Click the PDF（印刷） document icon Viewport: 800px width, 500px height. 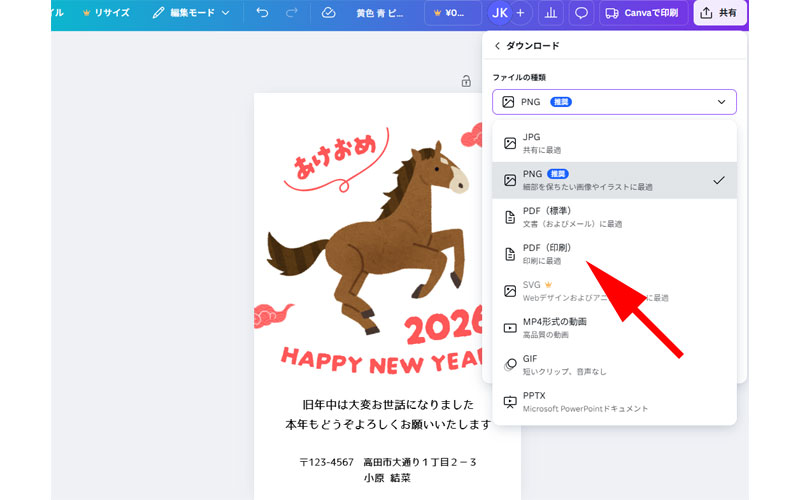click(510, 254)
